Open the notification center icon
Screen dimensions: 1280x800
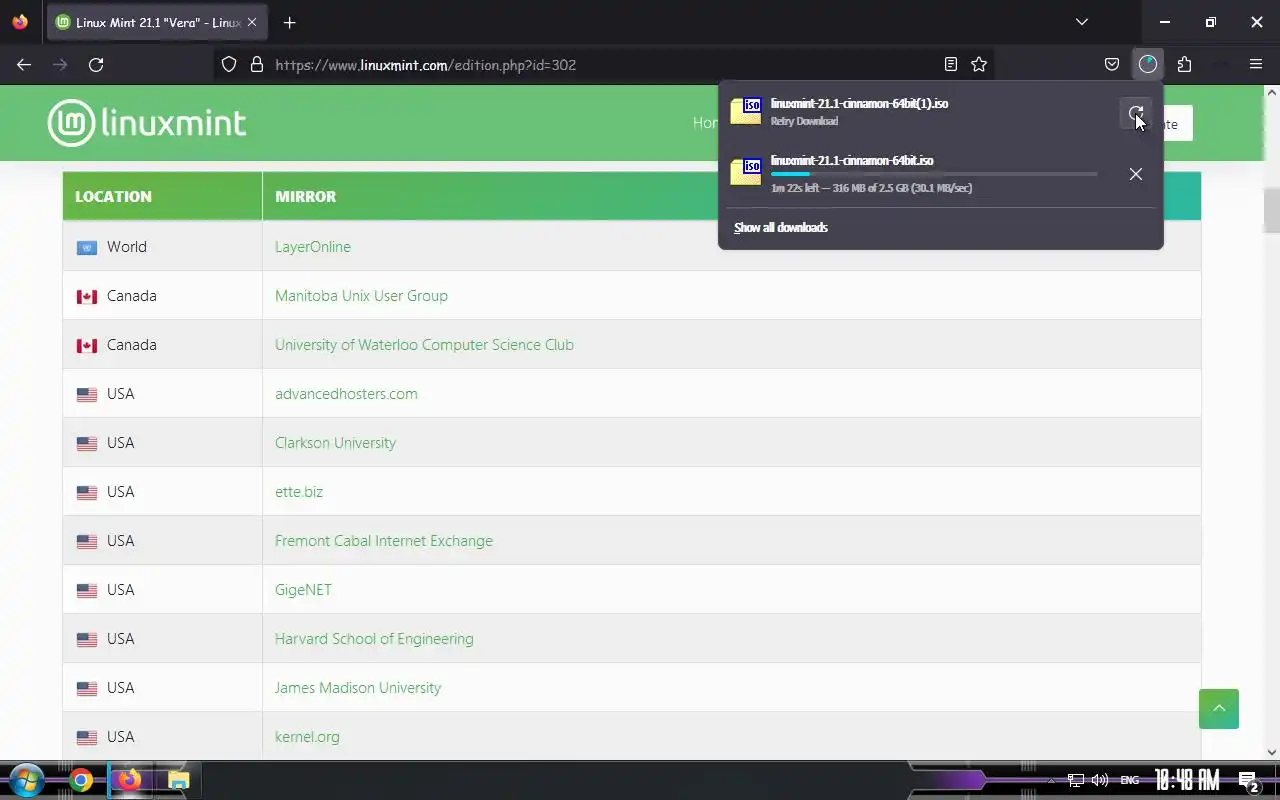click(x=1248, y=781)
